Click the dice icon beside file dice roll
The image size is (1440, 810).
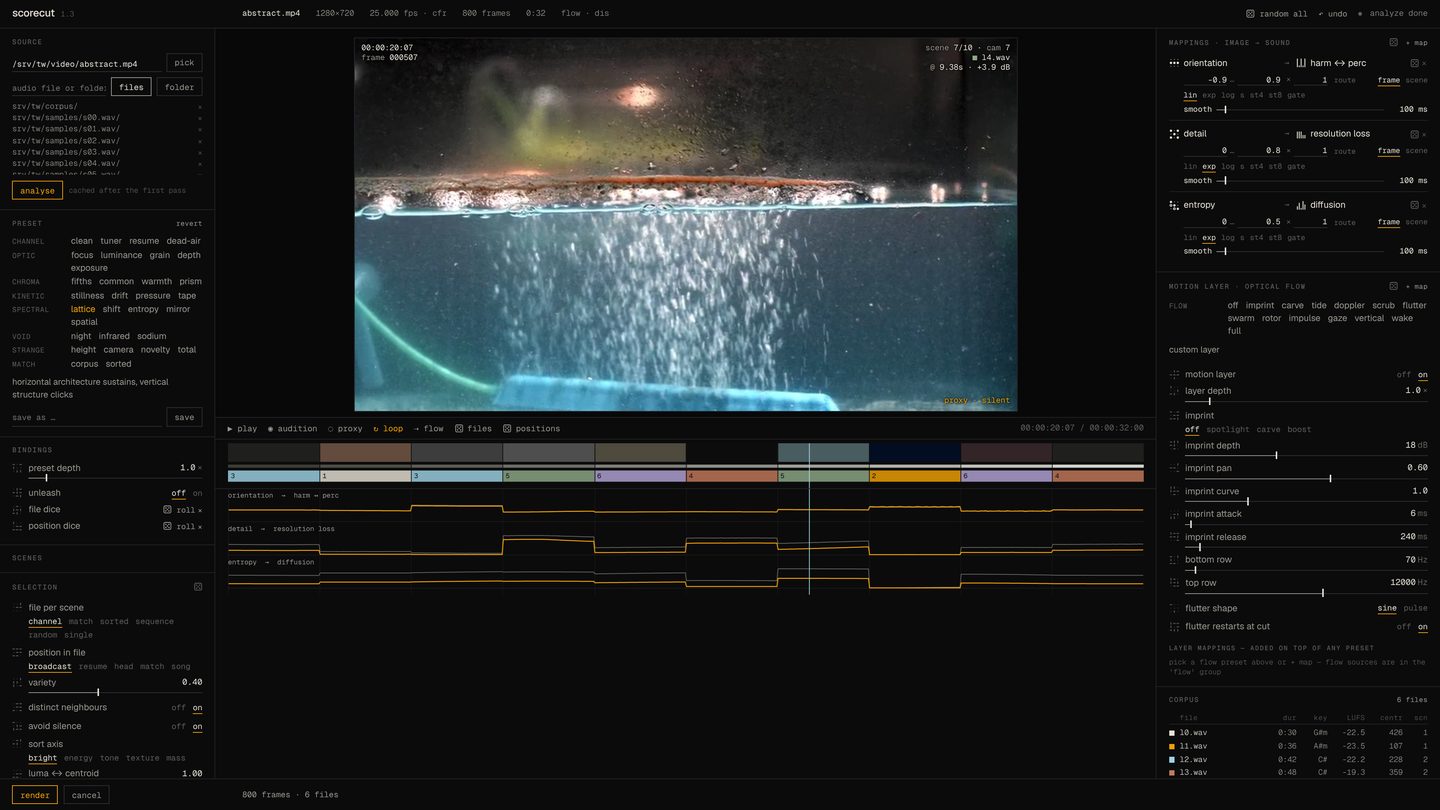pos(168,510)
